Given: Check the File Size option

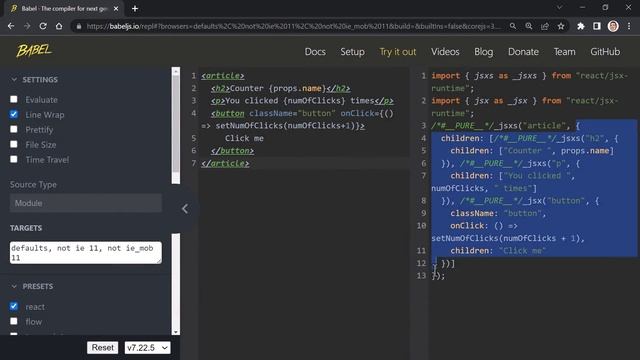Looking at the screenshot, I should coord(14,144).
